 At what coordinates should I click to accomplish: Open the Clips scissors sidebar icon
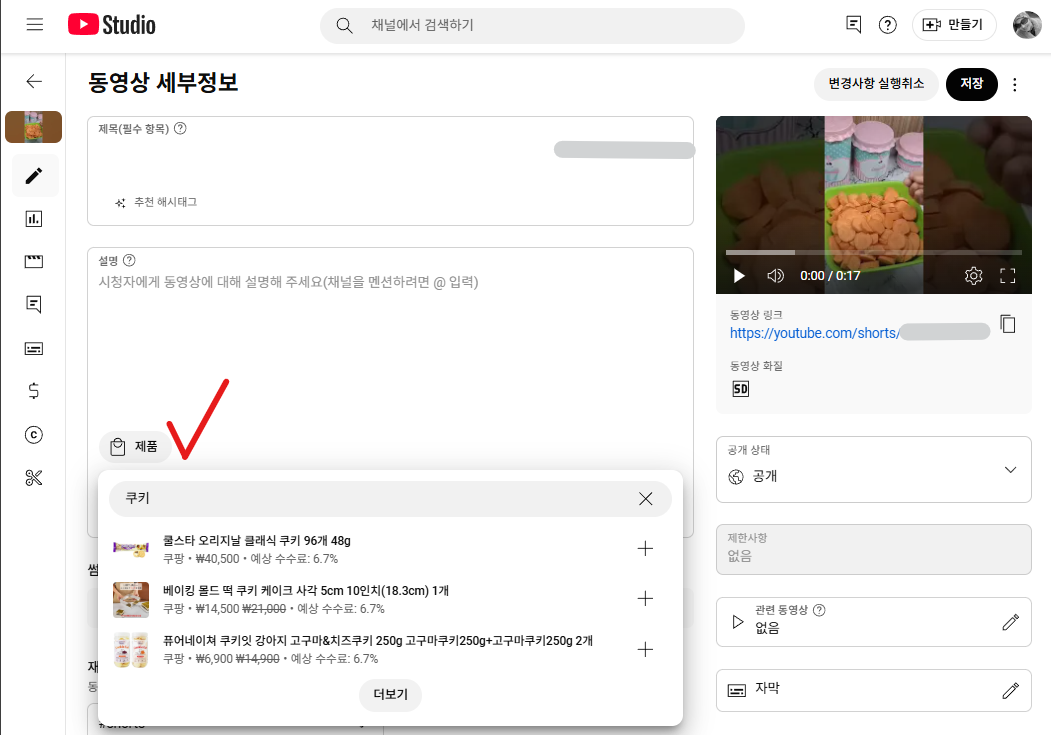point(34,478)
